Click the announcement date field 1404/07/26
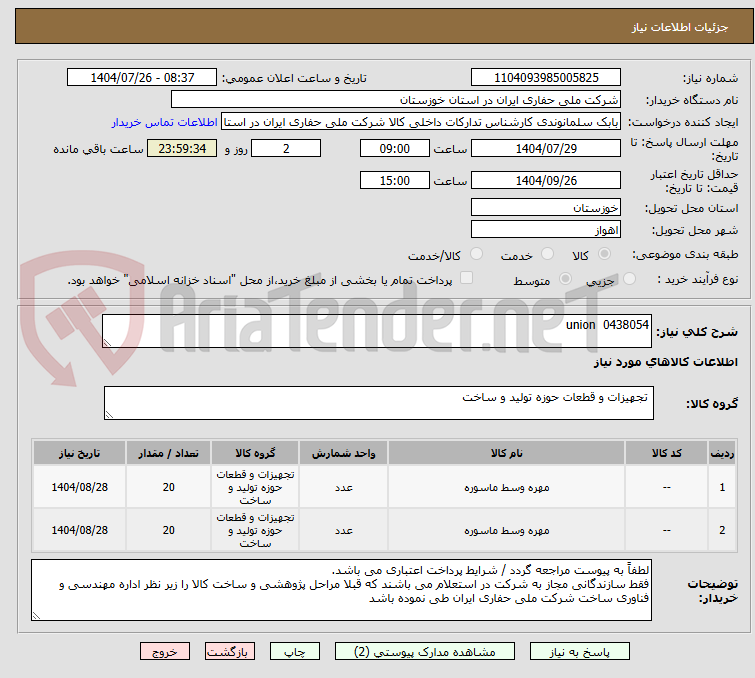Viewport: 755px width, 678px height. (142, 78)
